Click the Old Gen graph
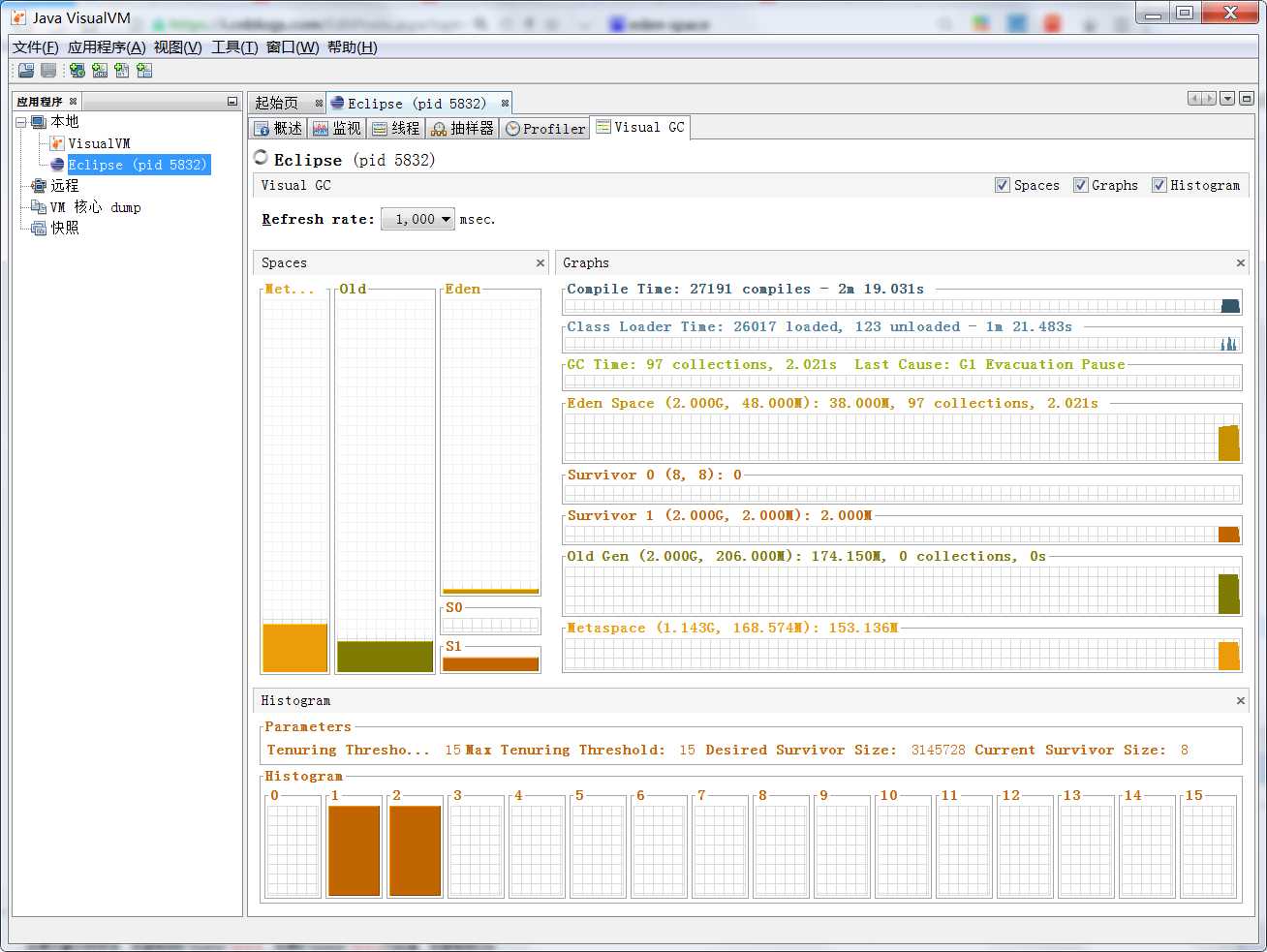 tap(903, 590)
